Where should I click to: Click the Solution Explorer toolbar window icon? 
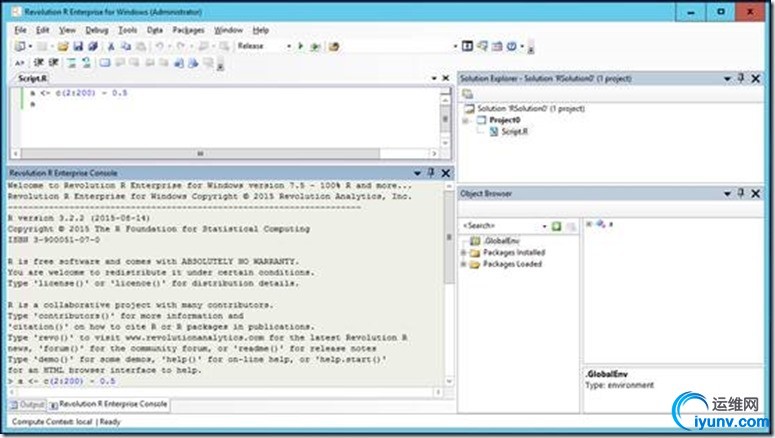pyautogui.click(x=468, y=46)
